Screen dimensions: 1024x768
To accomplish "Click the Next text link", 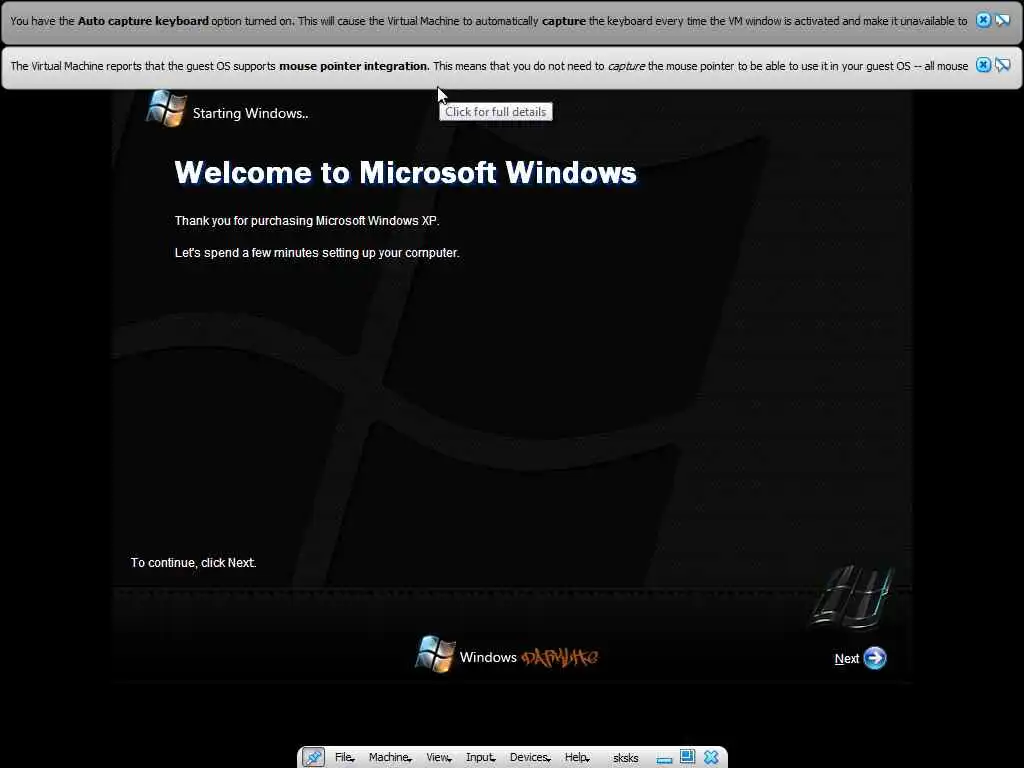I will click(846, 659).
